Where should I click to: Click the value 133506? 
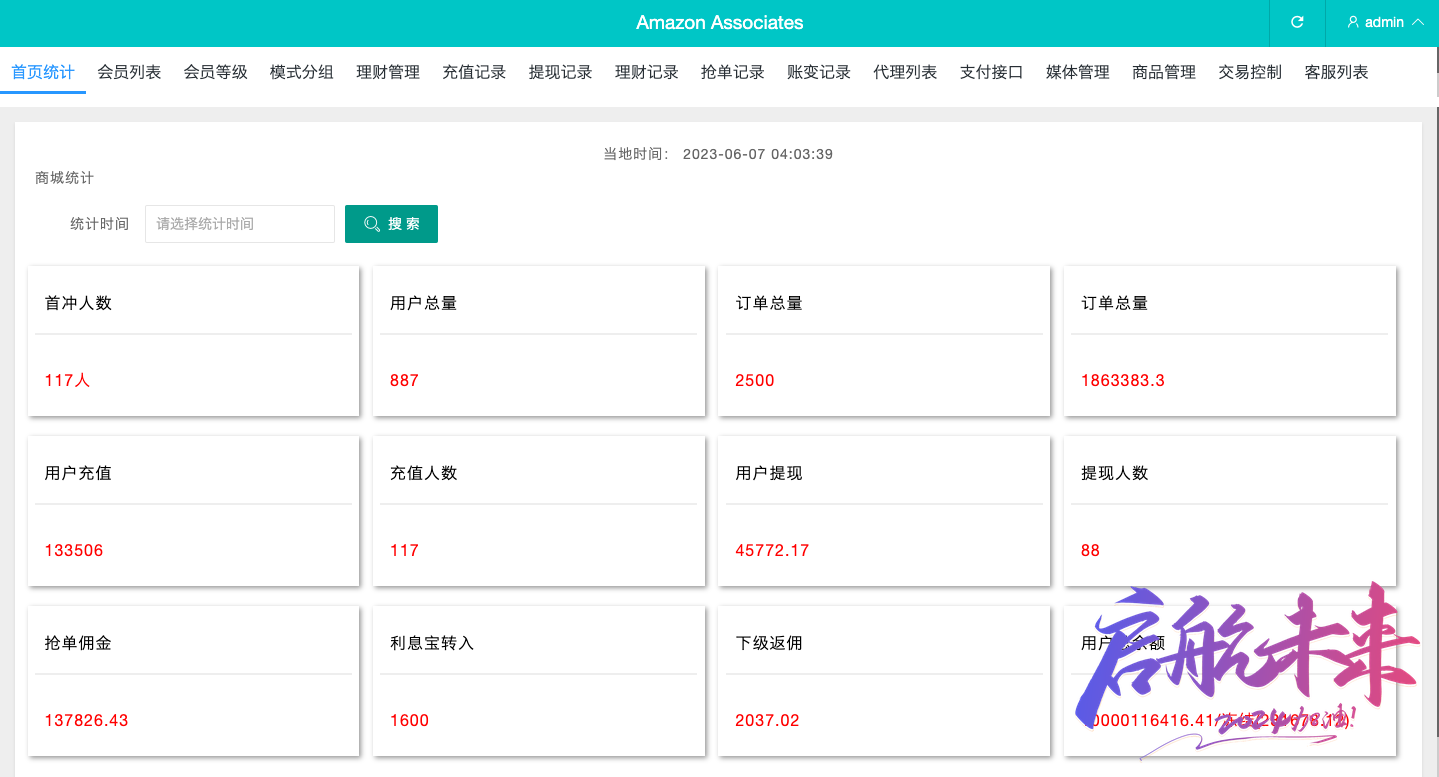pos(74,550)
